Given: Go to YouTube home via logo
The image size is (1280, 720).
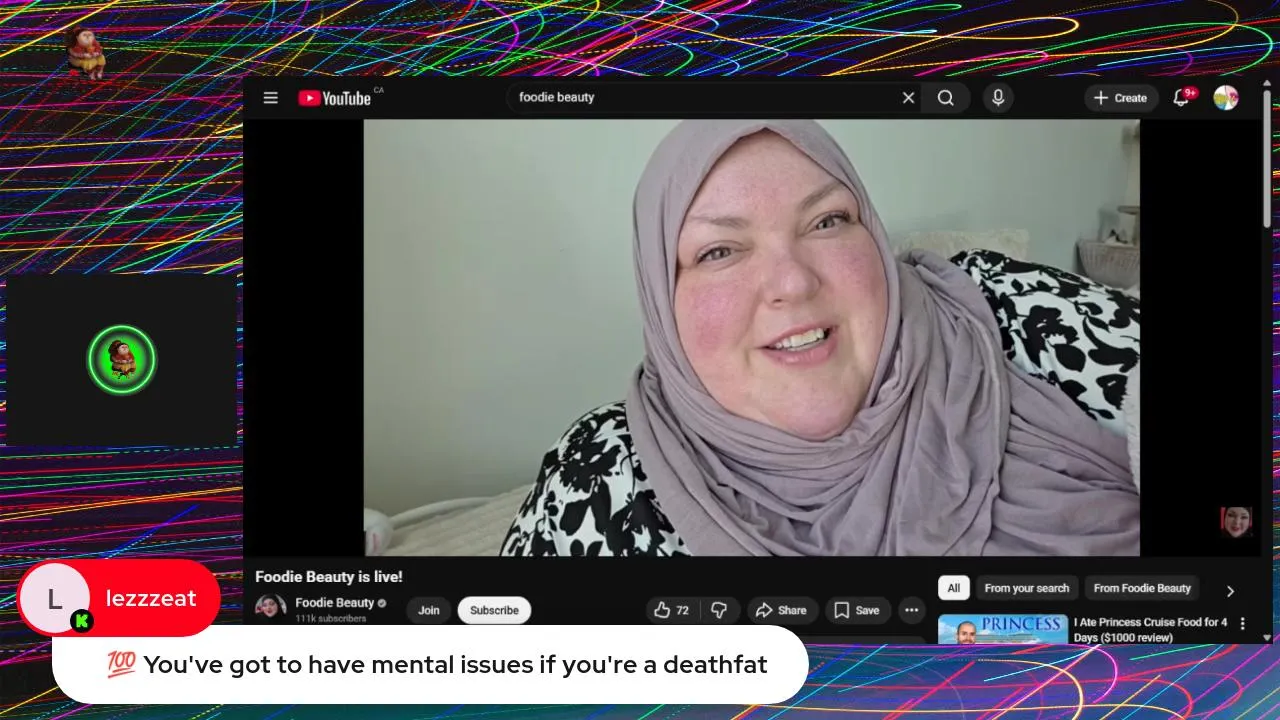Looking at the screenshot, I should [x=335, y=98].
